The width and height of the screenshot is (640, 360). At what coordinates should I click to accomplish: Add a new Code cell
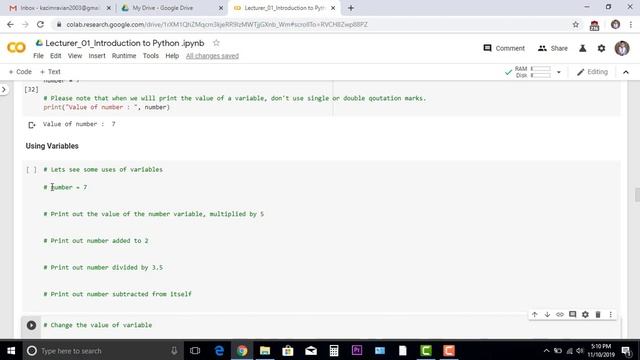coord(20,72)
